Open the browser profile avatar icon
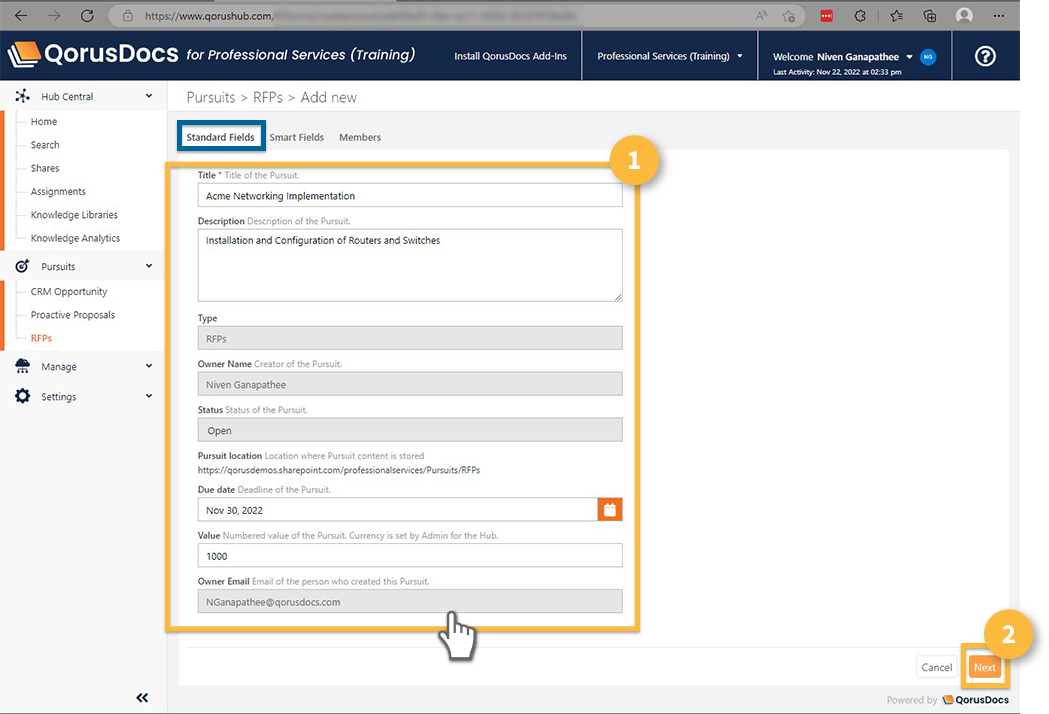 tap(964, 15)
